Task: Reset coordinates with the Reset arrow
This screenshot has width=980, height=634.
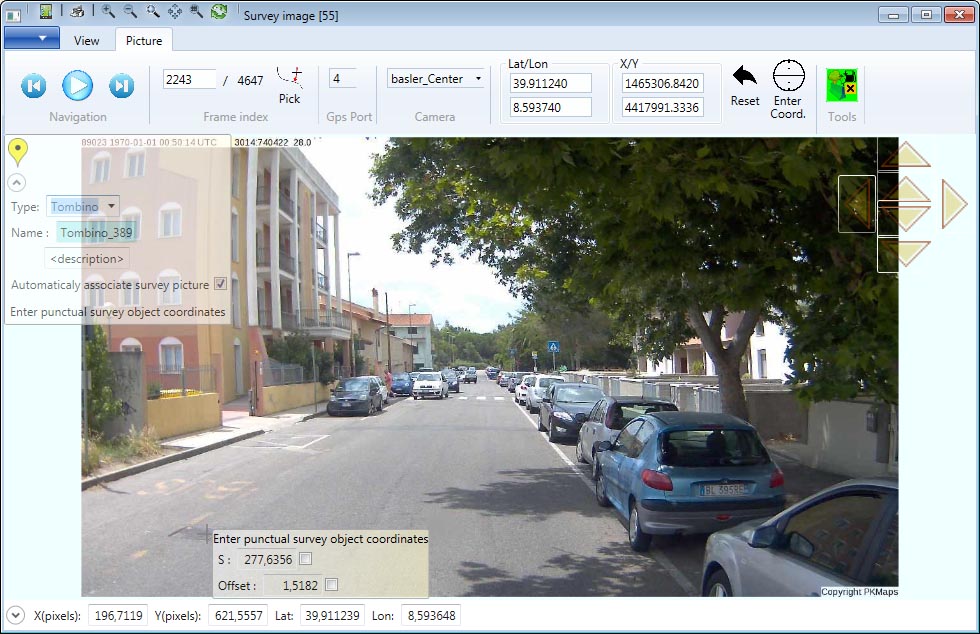Action: (745, 86)
